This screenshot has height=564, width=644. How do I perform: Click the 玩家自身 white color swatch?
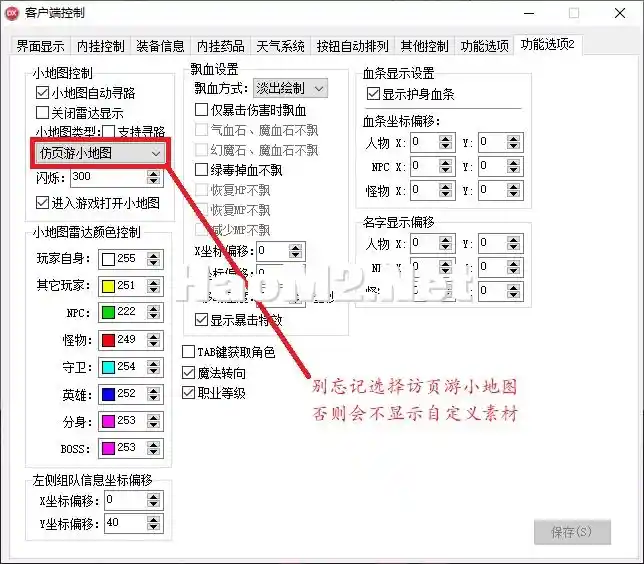(x=108, y=259)
